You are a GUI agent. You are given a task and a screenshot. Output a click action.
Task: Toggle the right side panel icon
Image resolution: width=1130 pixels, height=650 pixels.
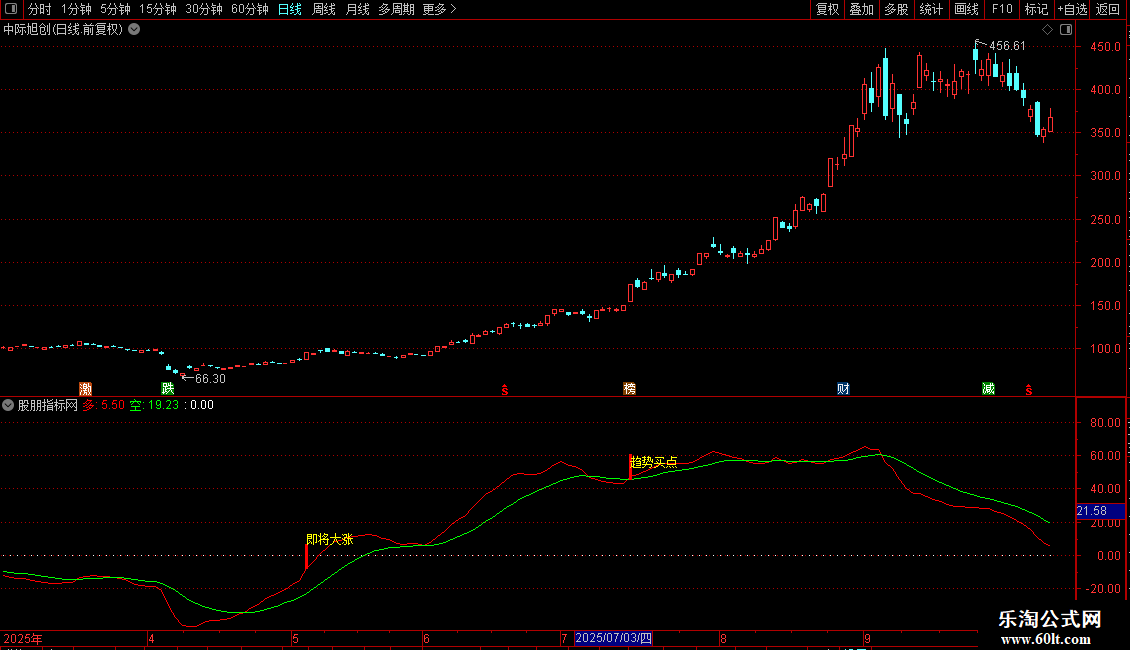(1066, 30)
